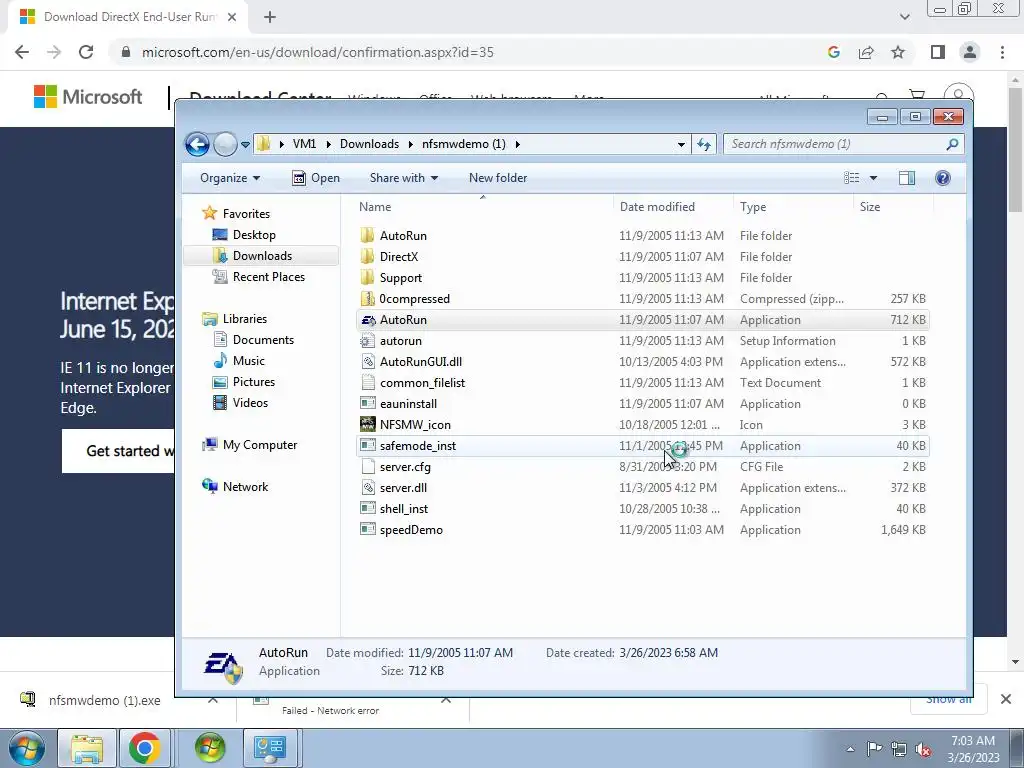Viewport: 1024px width, 768px height.
Task: Select the DirectX folder icon
Action: (368, 257)
